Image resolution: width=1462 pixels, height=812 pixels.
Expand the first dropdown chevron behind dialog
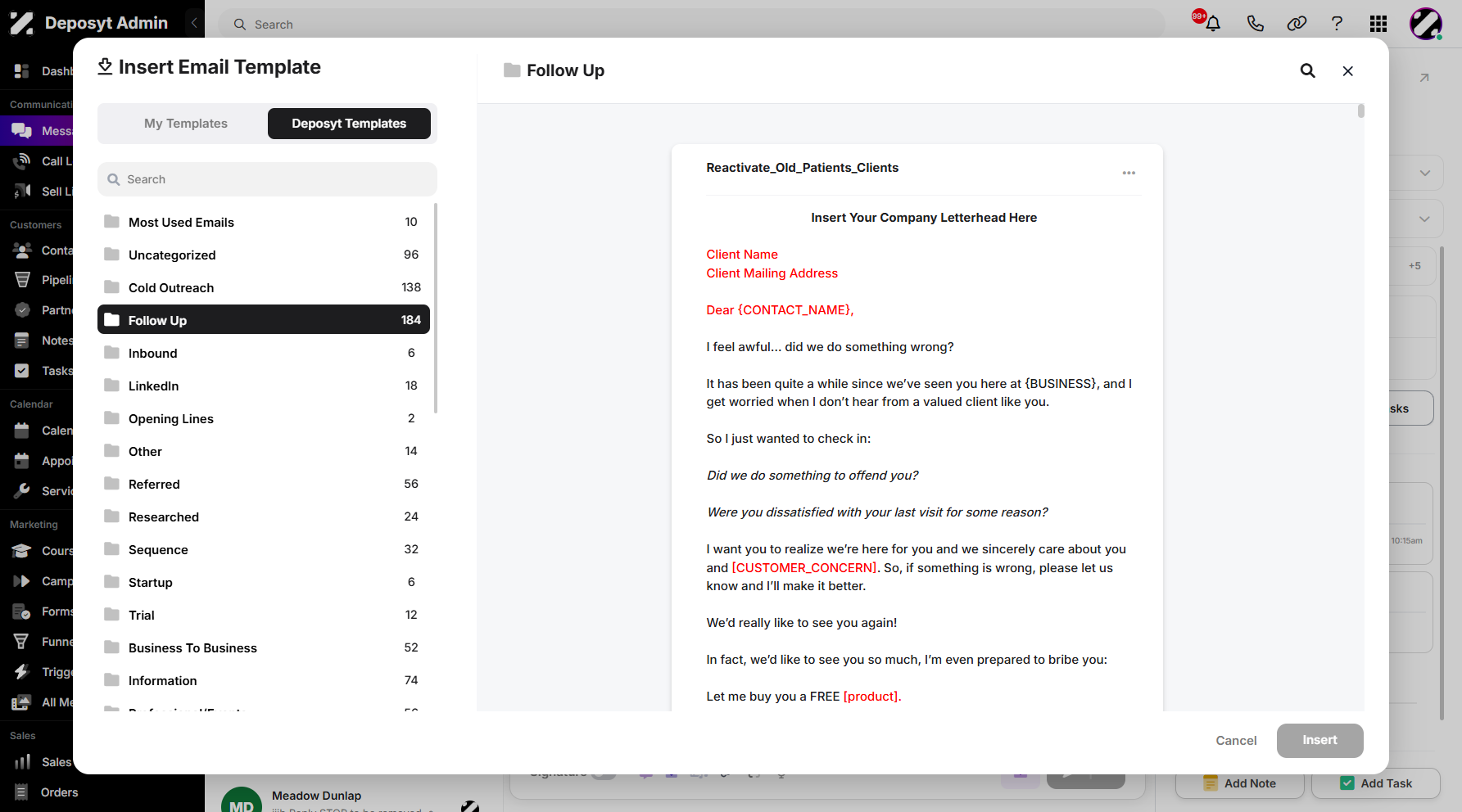click(x=1424, y=173)
